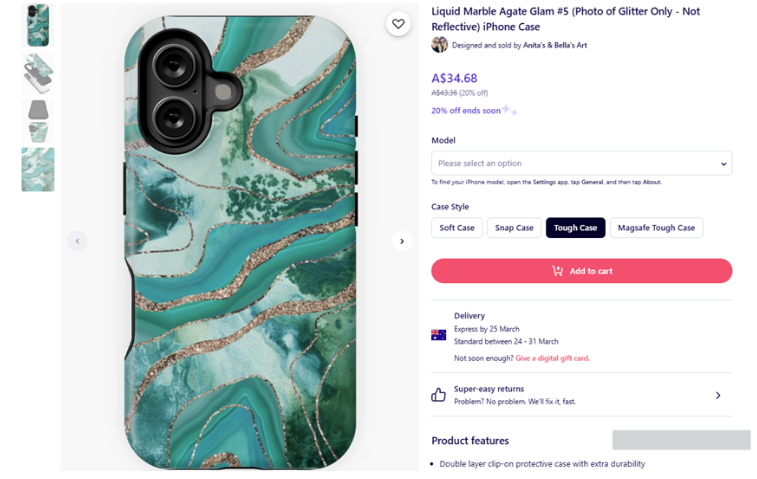The image size is (757, 479).
Task: Select Snap Case style
Action: (x=514, y=228)
